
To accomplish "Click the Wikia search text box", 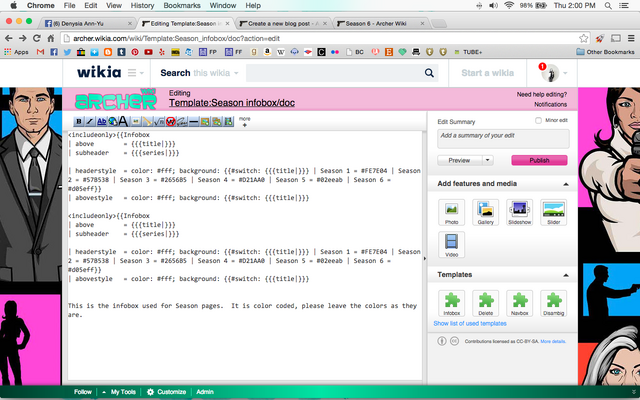I will point(335,73).
